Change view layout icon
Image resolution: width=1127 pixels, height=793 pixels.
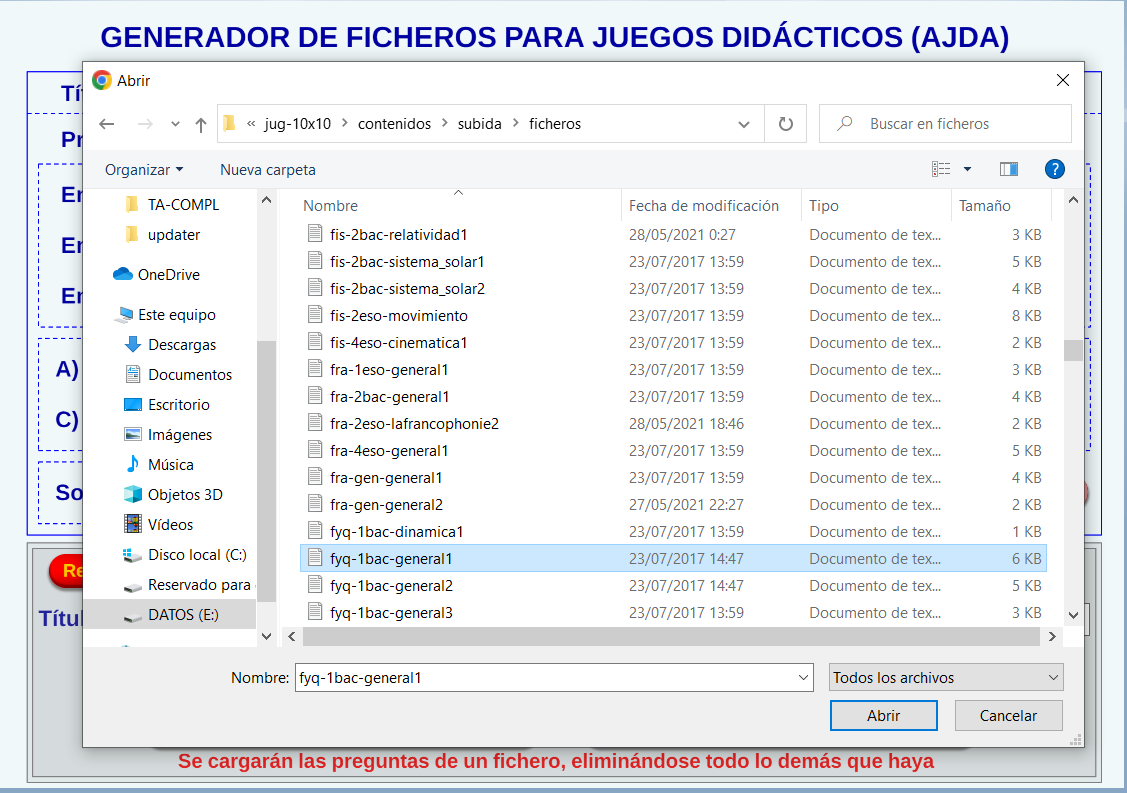click(x=941, y=169)
